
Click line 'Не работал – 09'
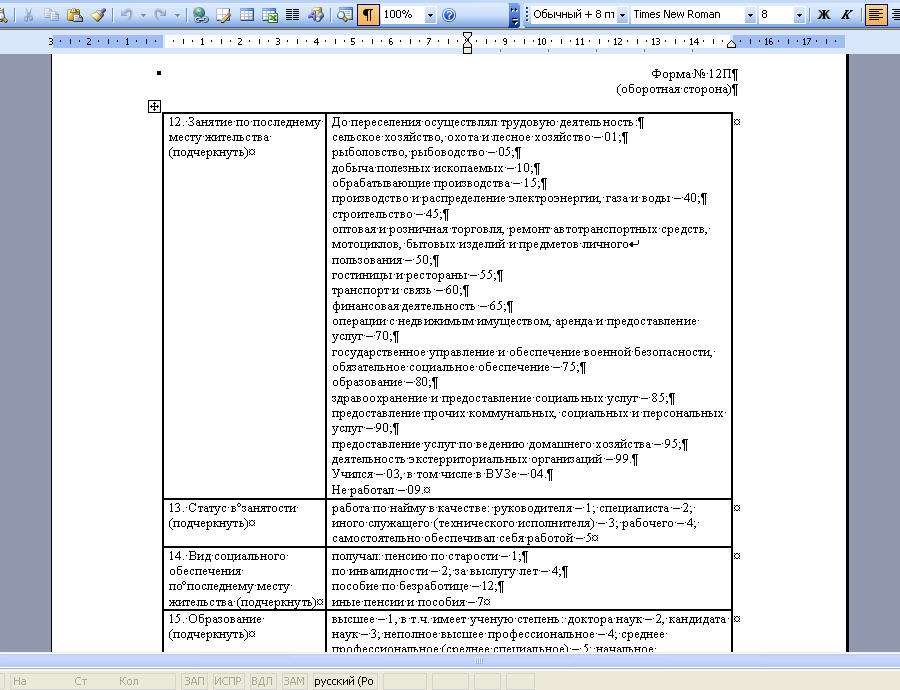coord(377,490)
